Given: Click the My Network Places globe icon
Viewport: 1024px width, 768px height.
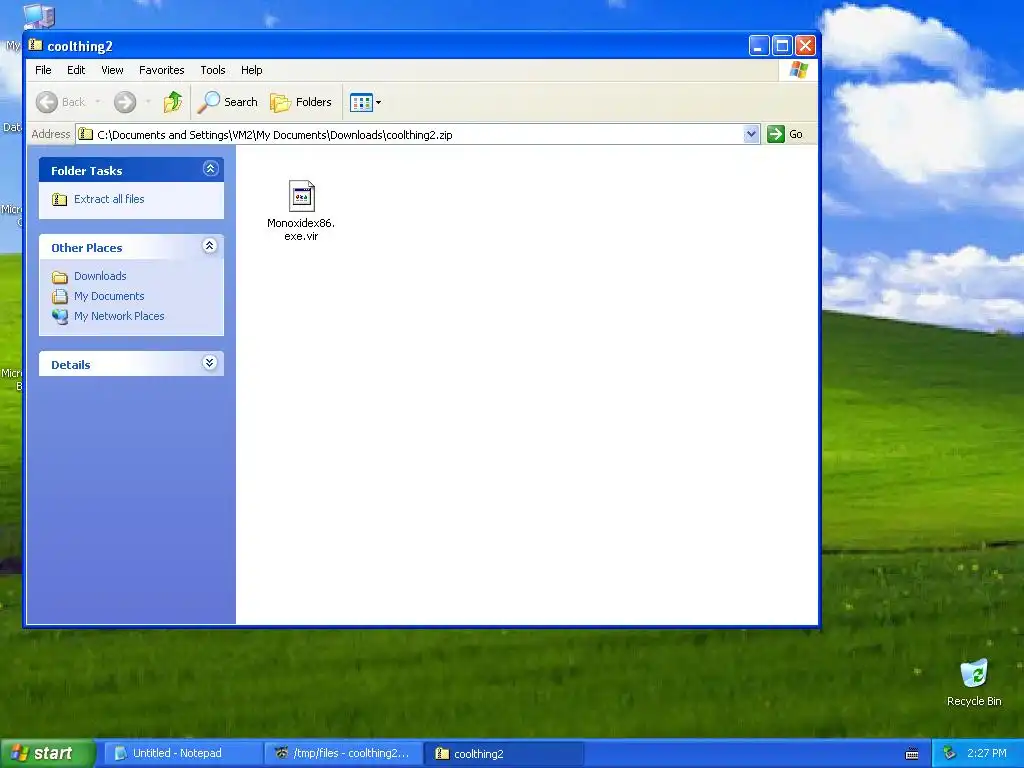Looking at the screenshot, I should [x=59, y=317].
